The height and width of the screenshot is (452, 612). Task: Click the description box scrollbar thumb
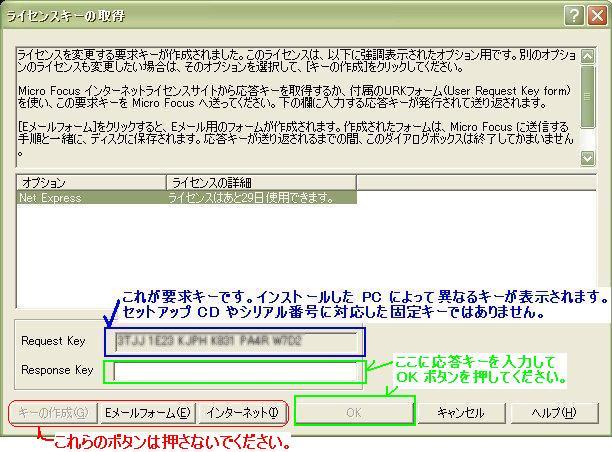[587, 96]
